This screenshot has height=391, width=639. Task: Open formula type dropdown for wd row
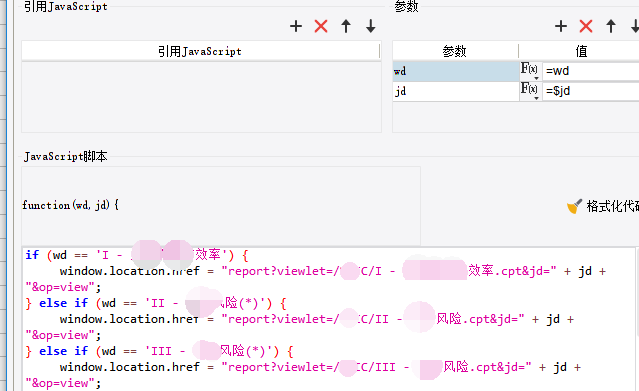[x=530, y=71]
